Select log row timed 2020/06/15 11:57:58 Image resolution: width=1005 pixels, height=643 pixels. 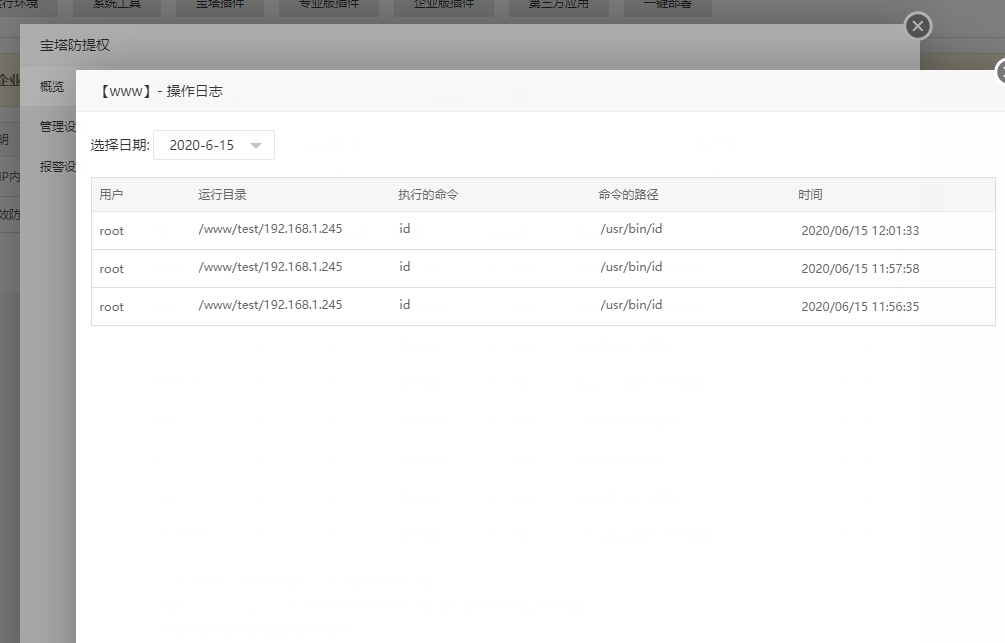(544, 269)
